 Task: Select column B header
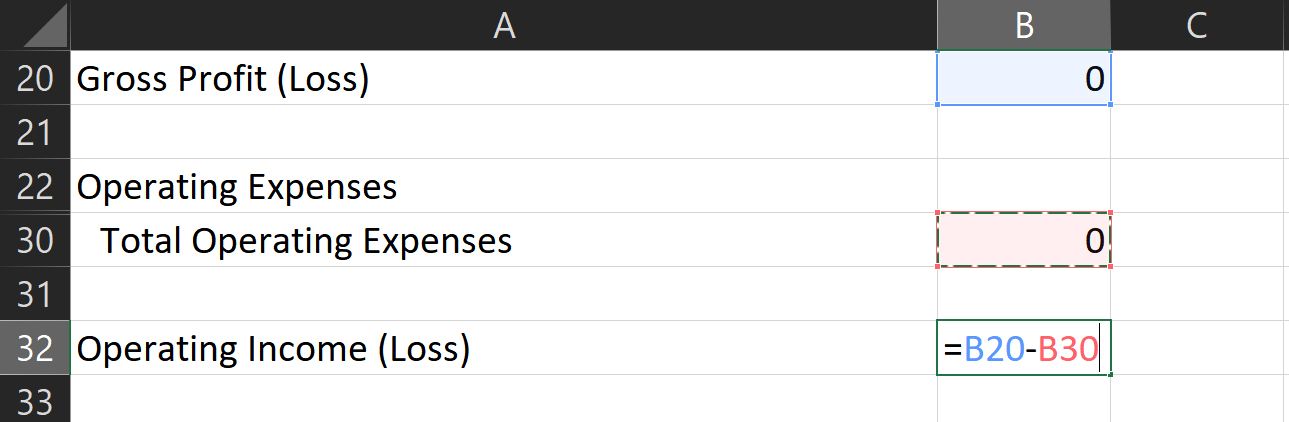(x=1023, y=26)
